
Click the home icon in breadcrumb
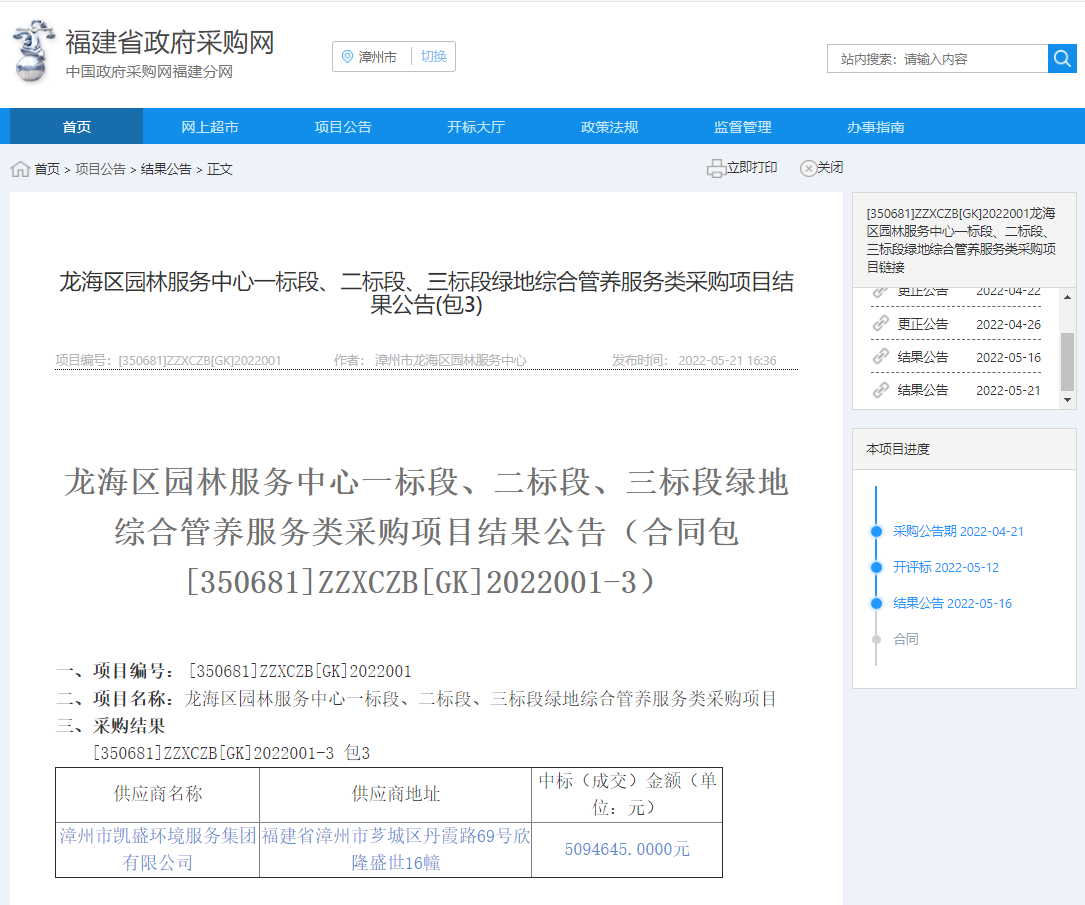coord(20,169)
